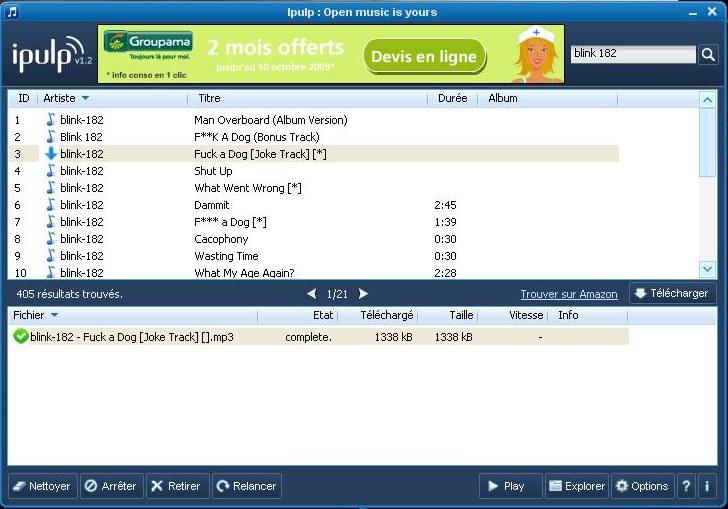Screen dimensions: 728x509
Task: Click the 'complete.' status cell
Action: pyautogui.click(x=308, y=337)
